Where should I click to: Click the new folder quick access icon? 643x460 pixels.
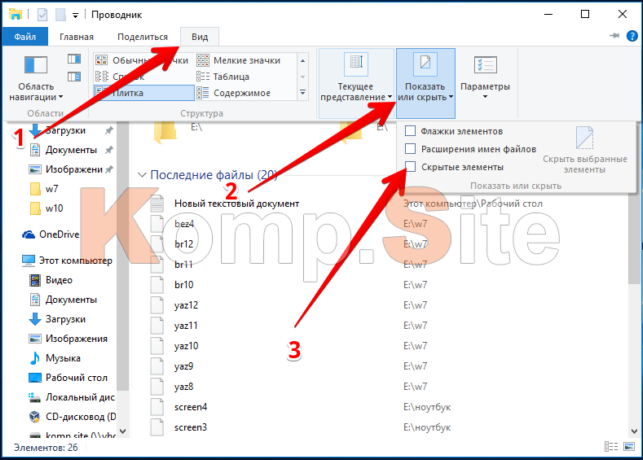[x=61, y=15]
